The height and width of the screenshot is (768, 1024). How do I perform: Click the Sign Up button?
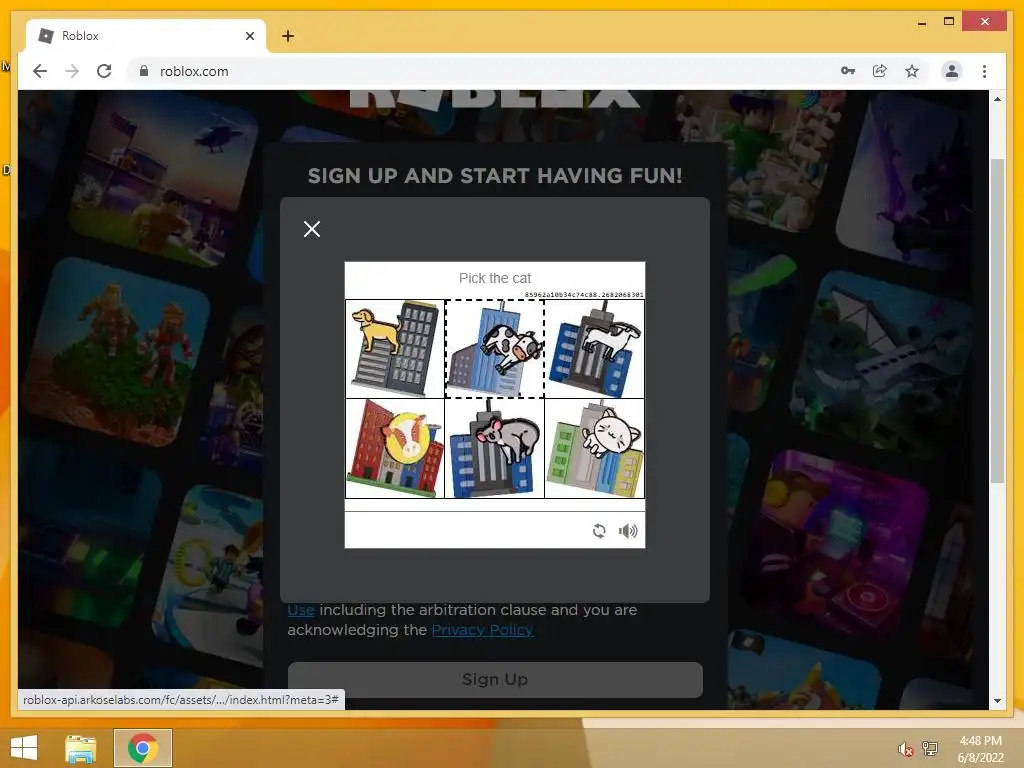pyautogui.click(x=495, y=680)
